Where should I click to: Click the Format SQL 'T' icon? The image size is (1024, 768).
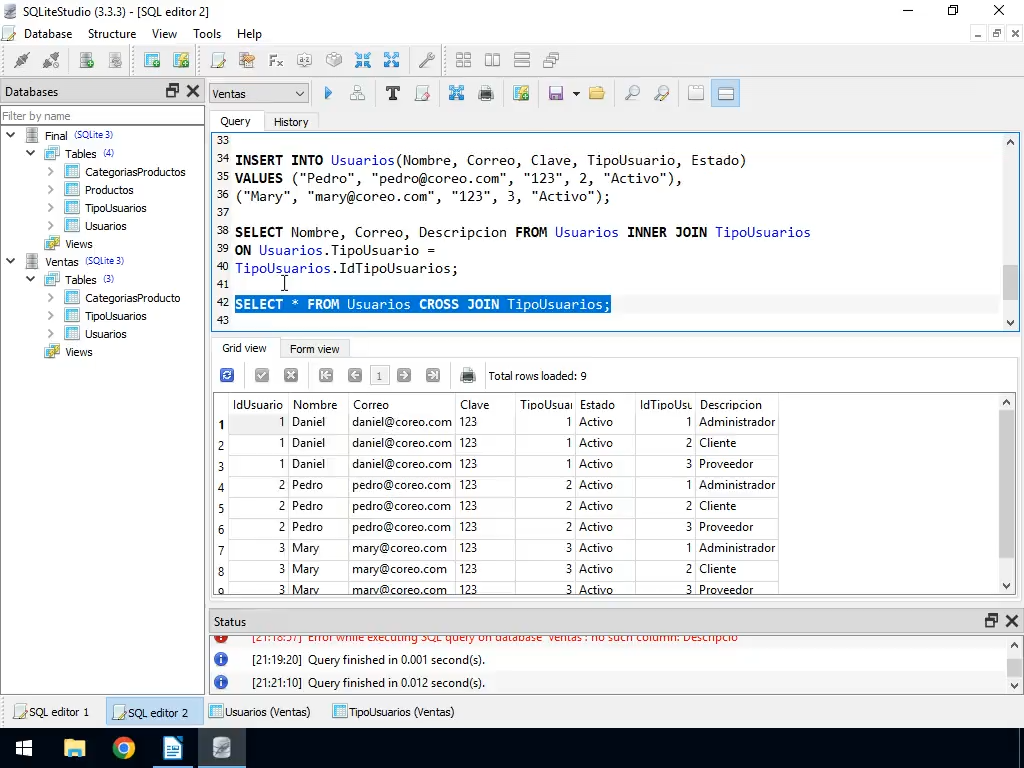click(392, 93)
